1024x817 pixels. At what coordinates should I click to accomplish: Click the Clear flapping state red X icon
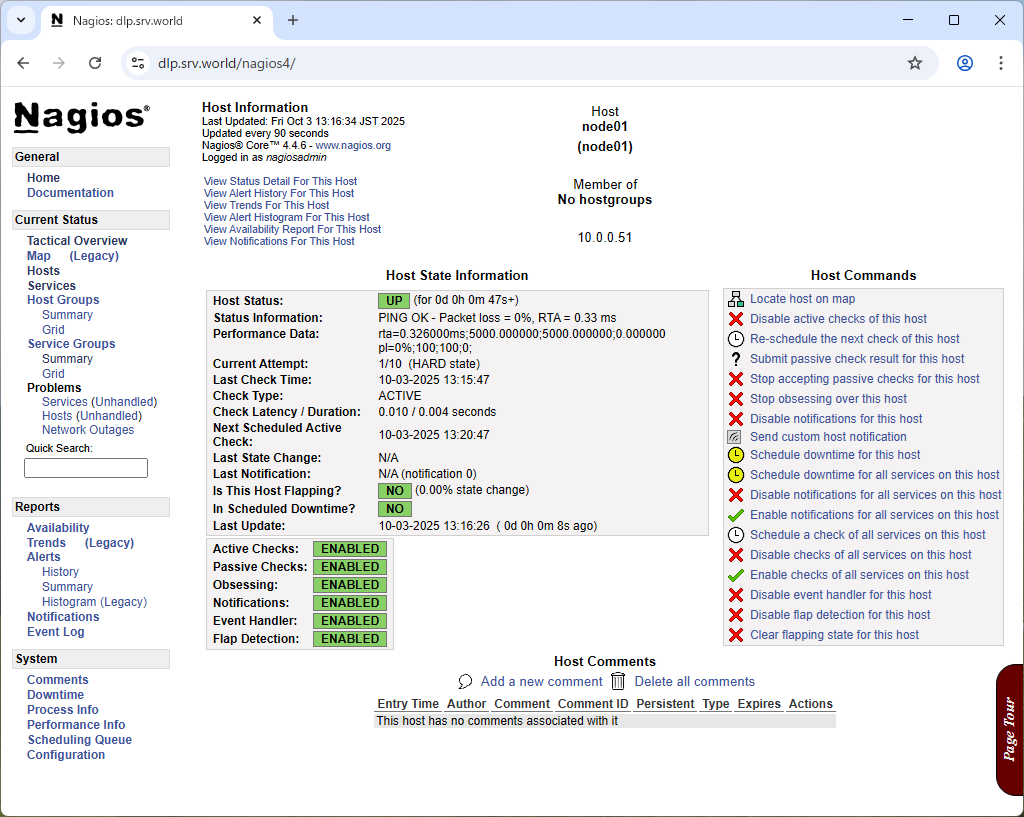[x=735, y=634]
